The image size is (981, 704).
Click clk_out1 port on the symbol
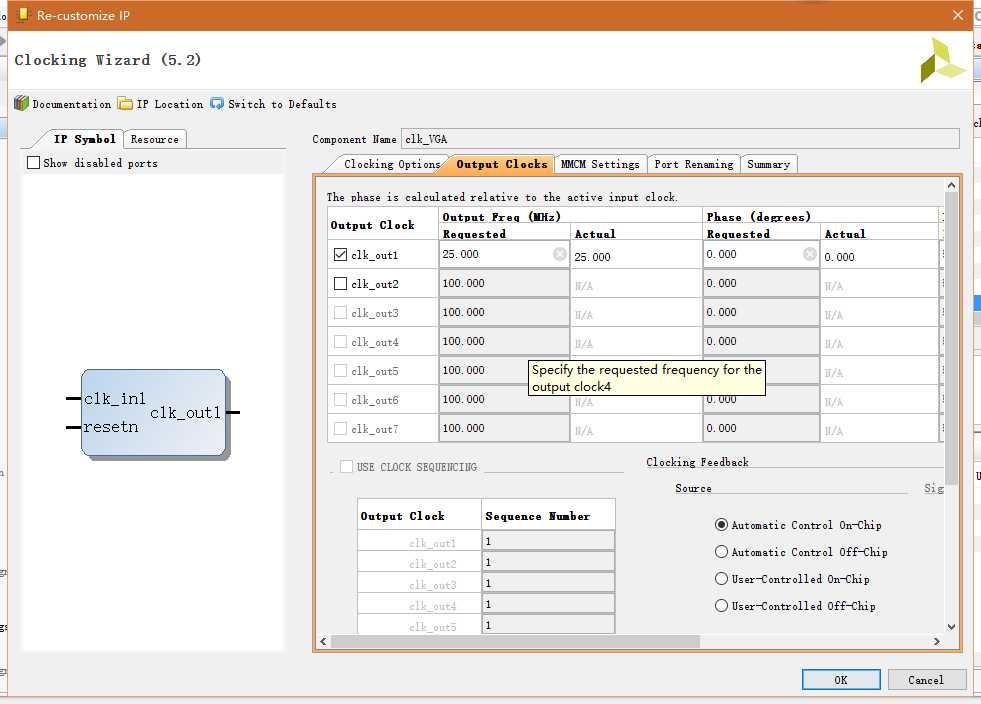(x=185, y=412)
